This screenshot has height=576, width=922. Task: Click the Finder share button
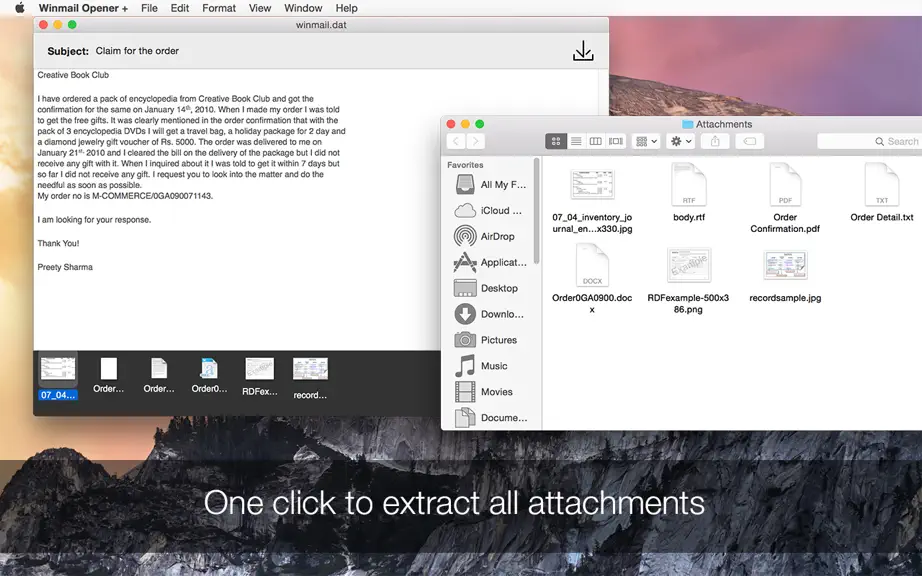[715, 141]
